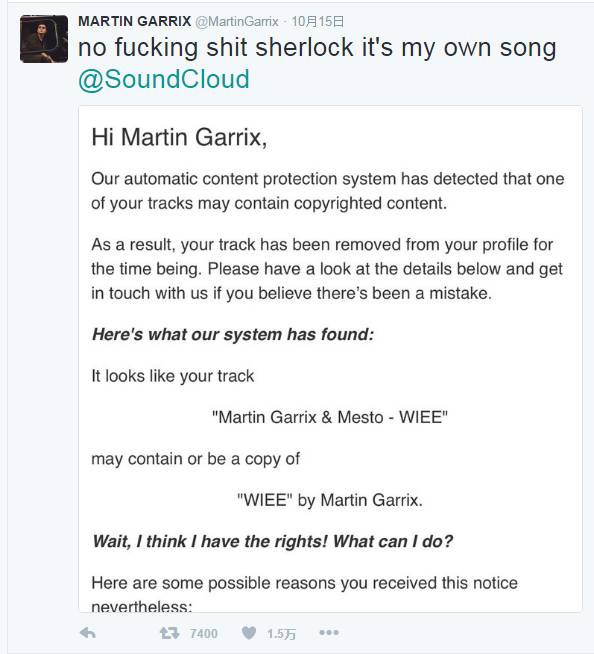Click tweet text ending 'my own song'
The image size is (594, 654).
coord(317,47)
